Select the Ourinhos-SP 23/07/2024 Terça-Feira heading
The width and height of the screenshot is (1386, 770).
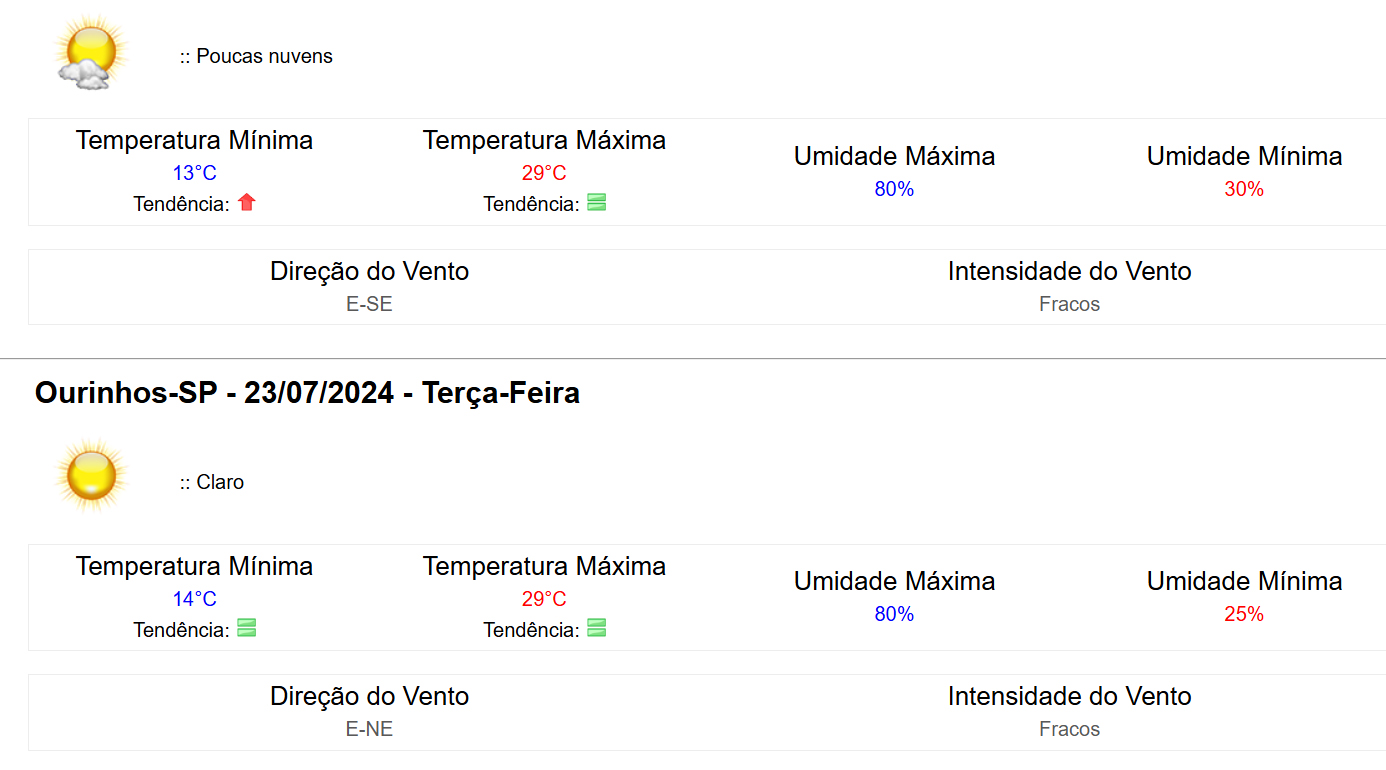click(307, 393)
